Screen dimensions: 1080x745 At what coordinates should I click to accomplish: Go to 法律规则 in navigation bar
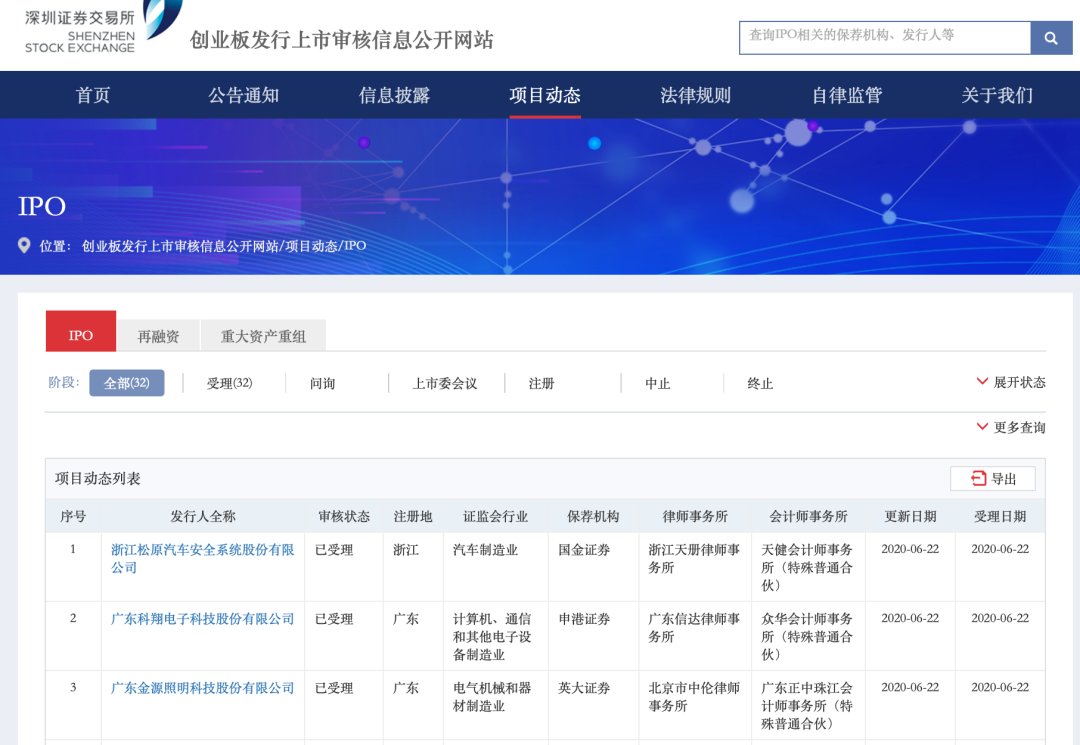coord(695,96)
